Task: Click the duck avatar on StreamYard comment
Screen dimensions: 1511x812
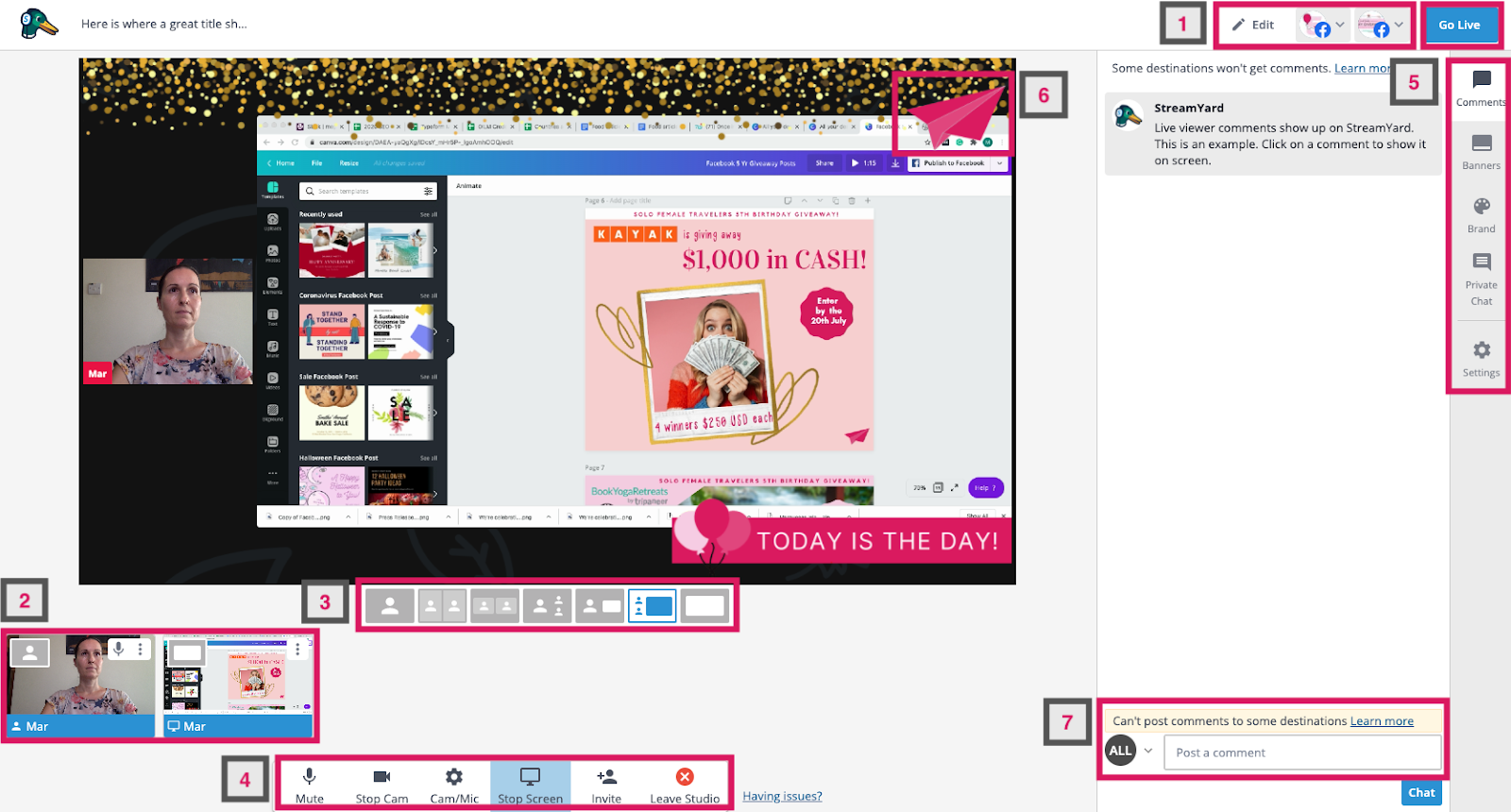Action: pos(1129,116)
